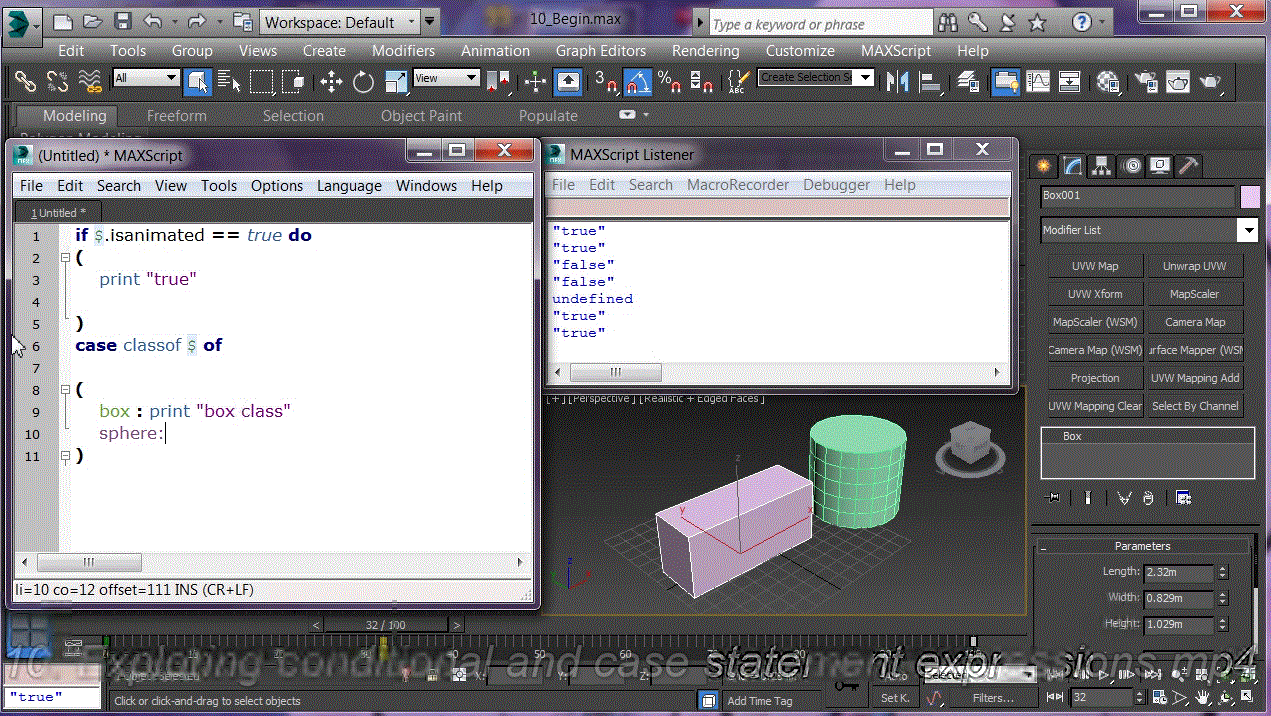Click the Redo arrow icon

[x=196, y=21]
